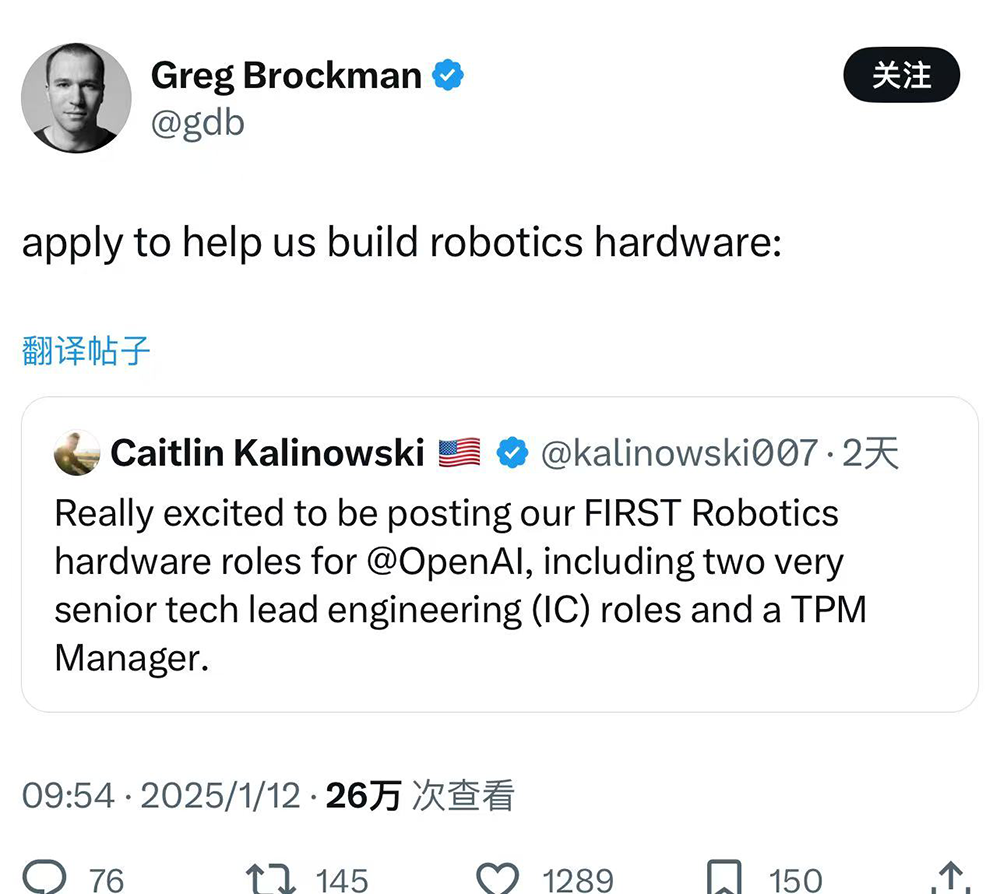Repost the tweet using the retweet icon
The image size is (1000, 894).
tap(271, 877)
